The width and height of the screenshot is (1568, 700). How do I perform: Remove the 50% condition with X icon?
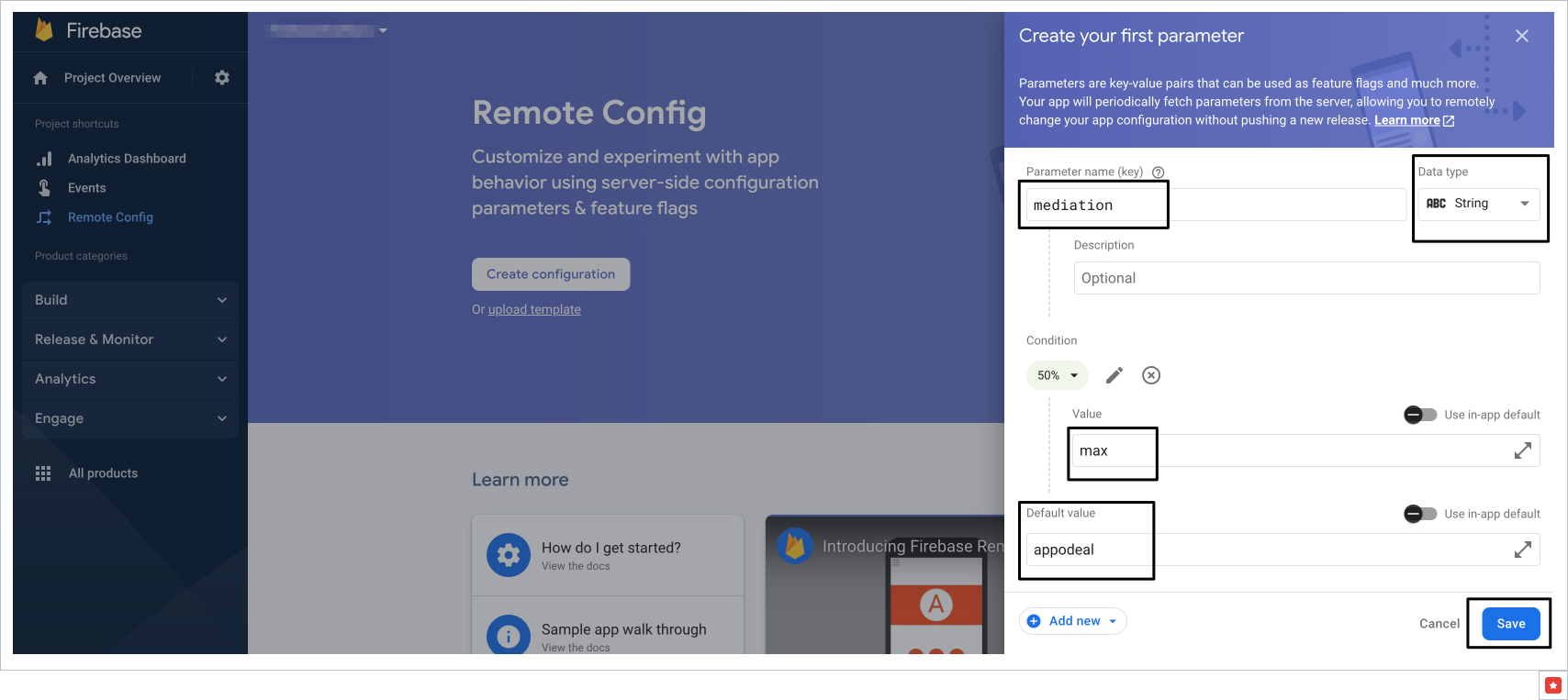1151,375
